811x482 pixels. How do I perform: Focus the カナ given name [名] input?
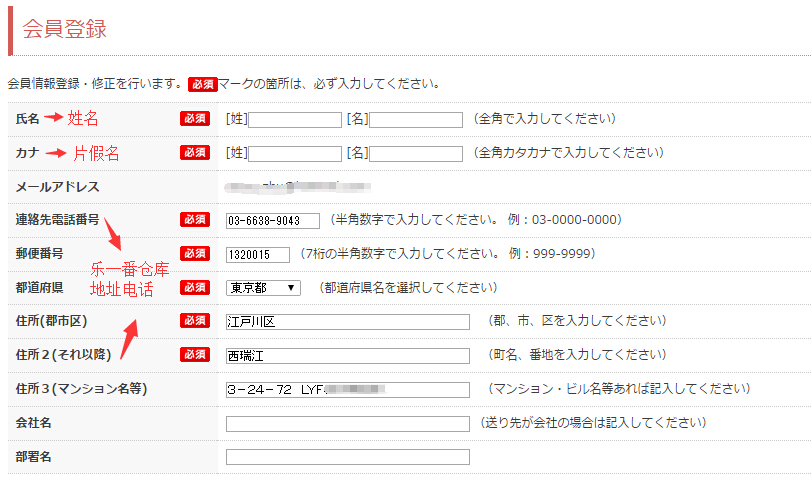(415, 154)
